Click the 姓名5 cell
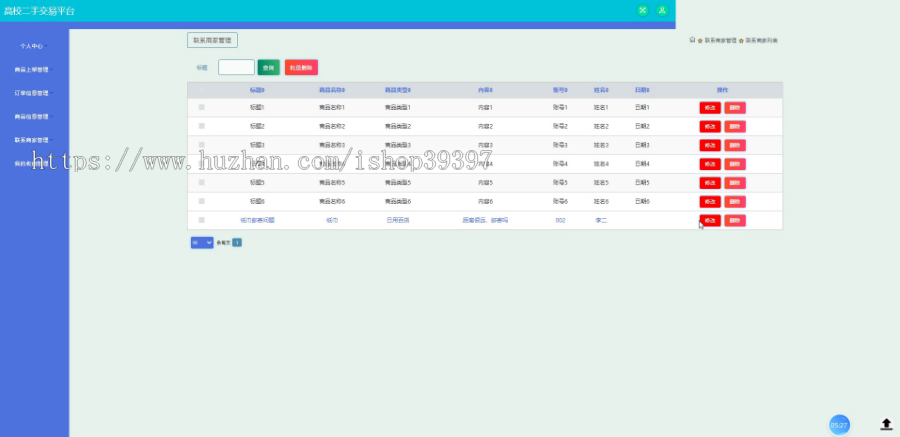Image resolution: width=900 pixels, height=437 pixels. 602,183
